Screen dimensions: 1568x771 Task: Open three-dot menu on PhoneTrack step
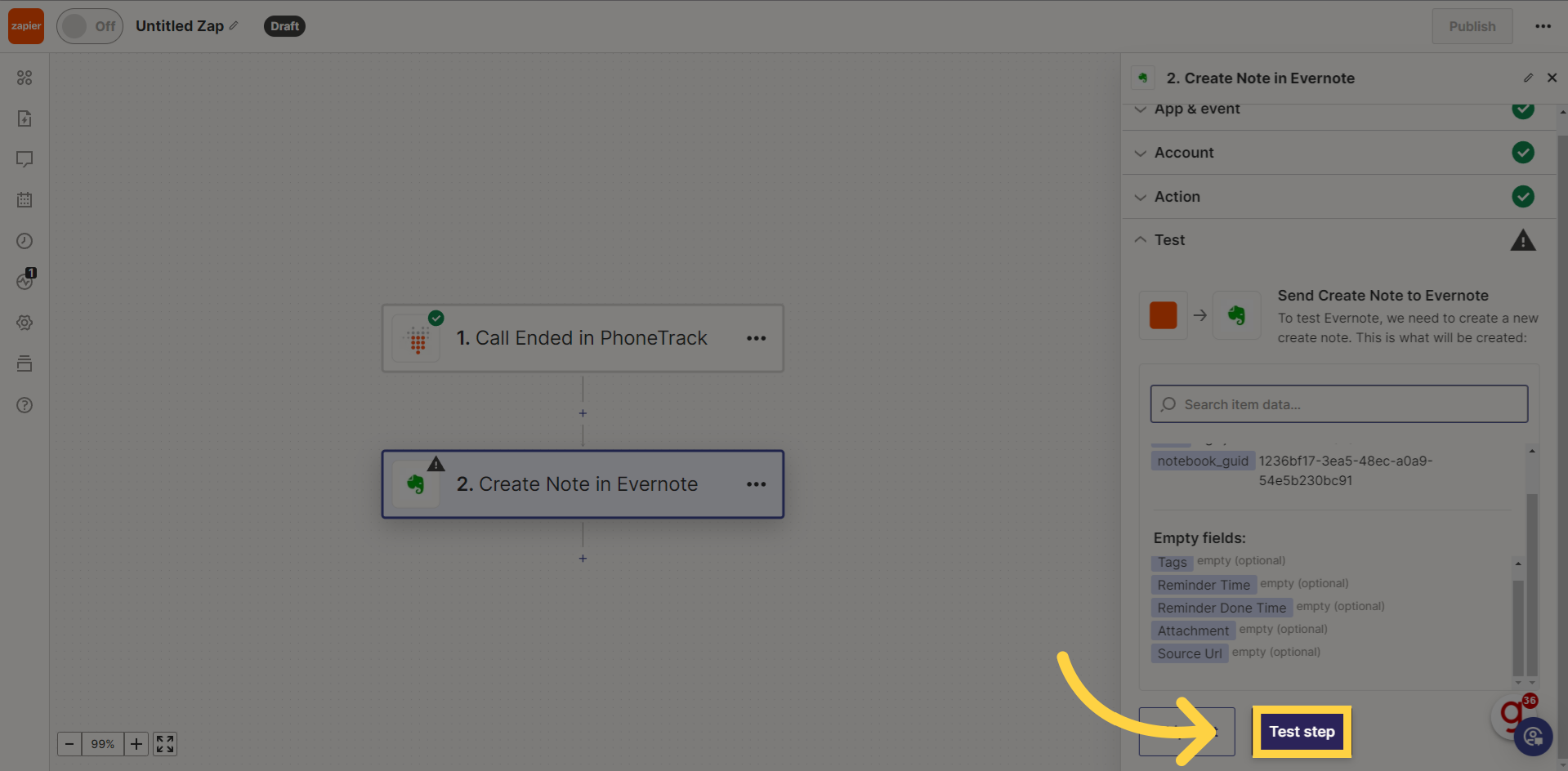click(x=757, y=338)
